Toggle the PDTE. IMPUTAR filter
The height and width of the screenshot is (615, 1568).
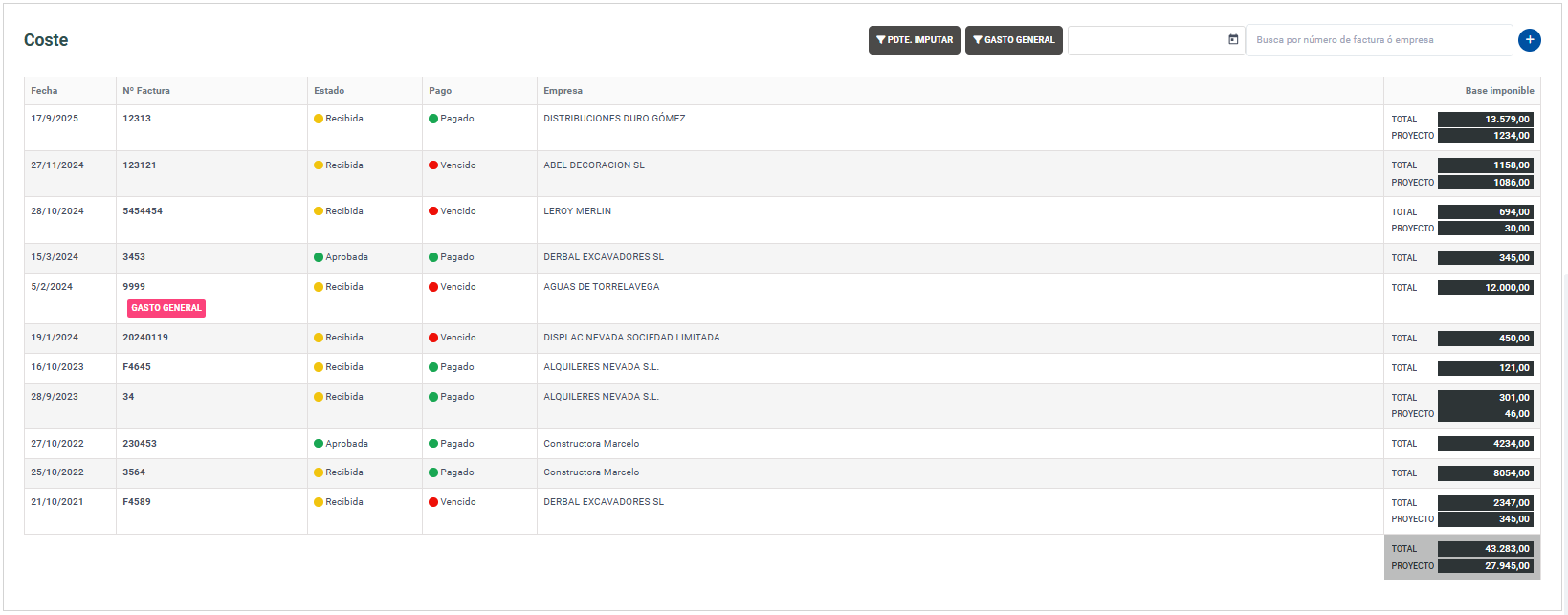pyautogui.click(x=914, y=40)
